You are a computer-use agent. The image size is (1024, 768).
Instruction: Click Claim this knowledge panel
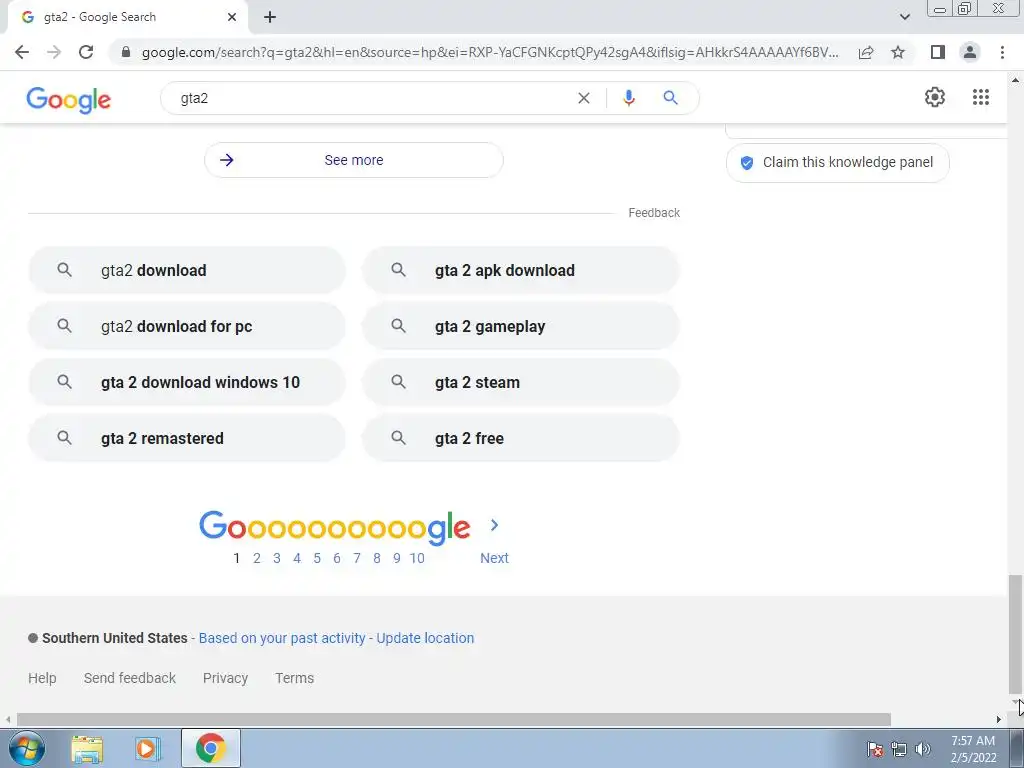tap(837, 163)
